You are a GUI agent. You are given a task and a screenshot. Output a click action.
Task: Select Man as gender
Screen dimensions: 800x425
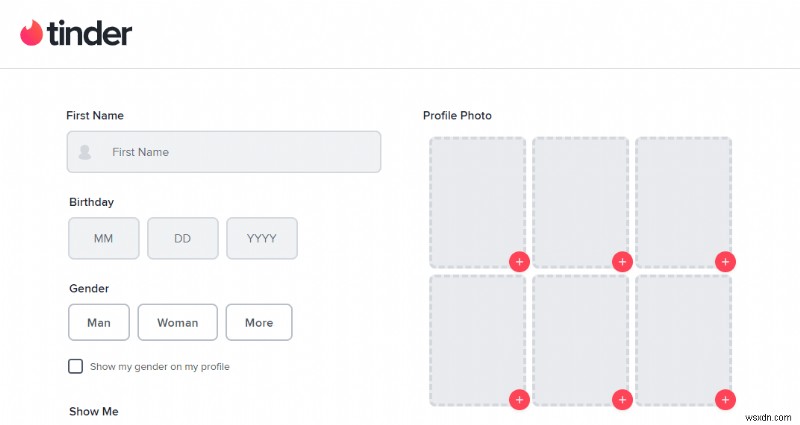click(x=99, y=323)
